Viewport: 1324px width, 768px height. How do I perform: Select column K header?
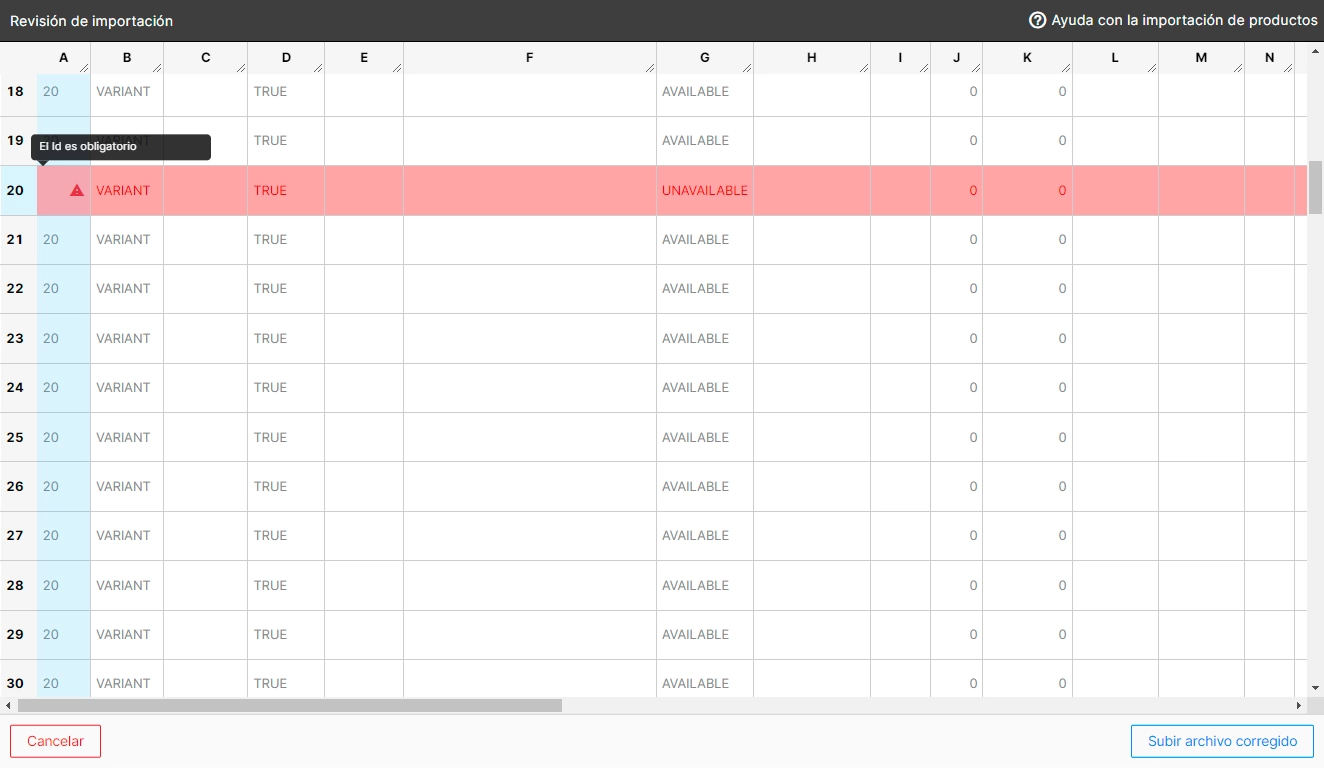pyautogui.click(x=1027, y=58)
